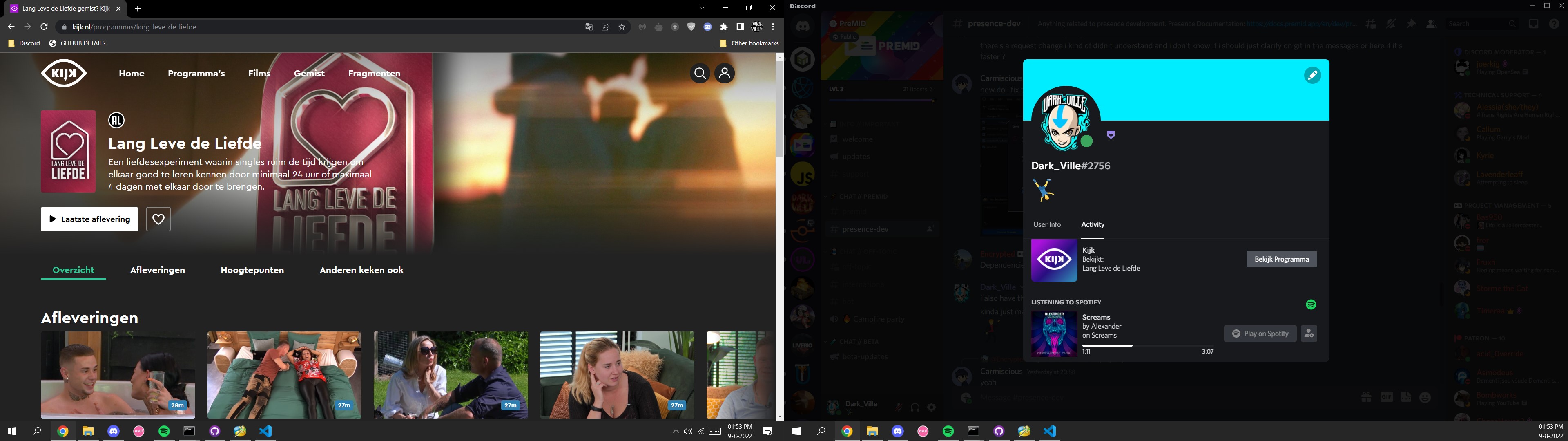Open pinned messages in Discord
This screenshot has width=1568, height=441.
(1411, 24)
